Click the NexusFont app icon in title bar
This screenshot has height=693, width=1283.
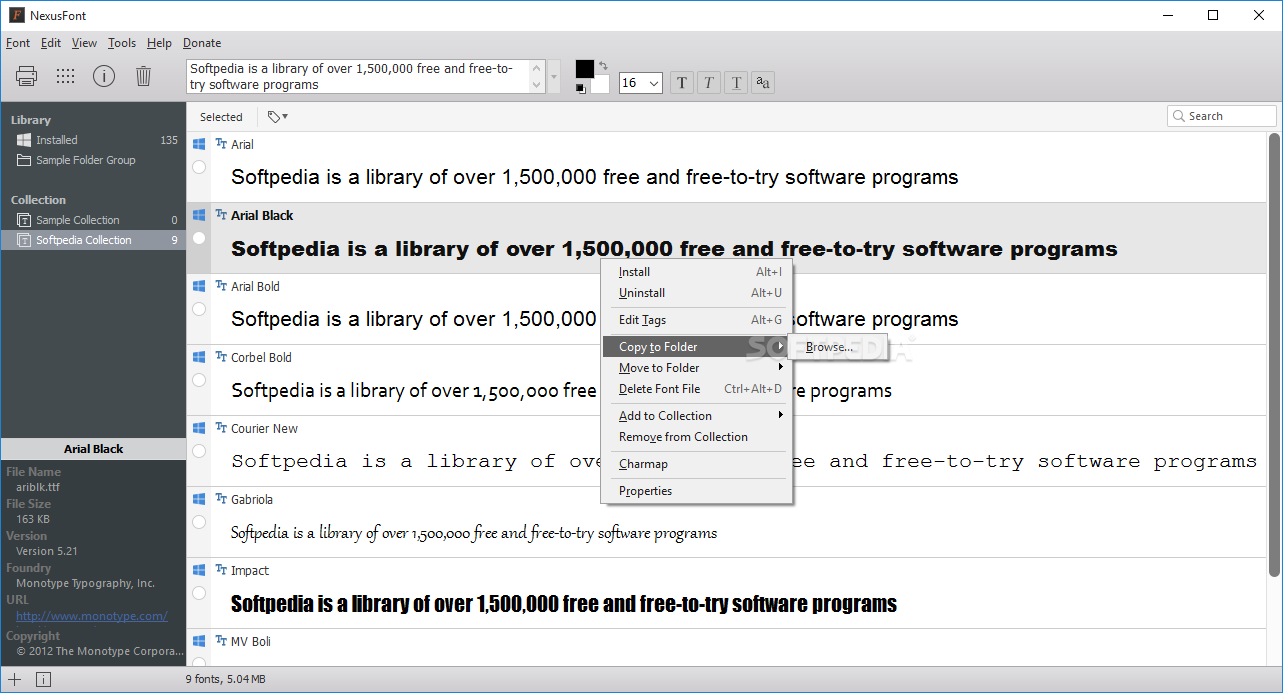tap(17, 15)
